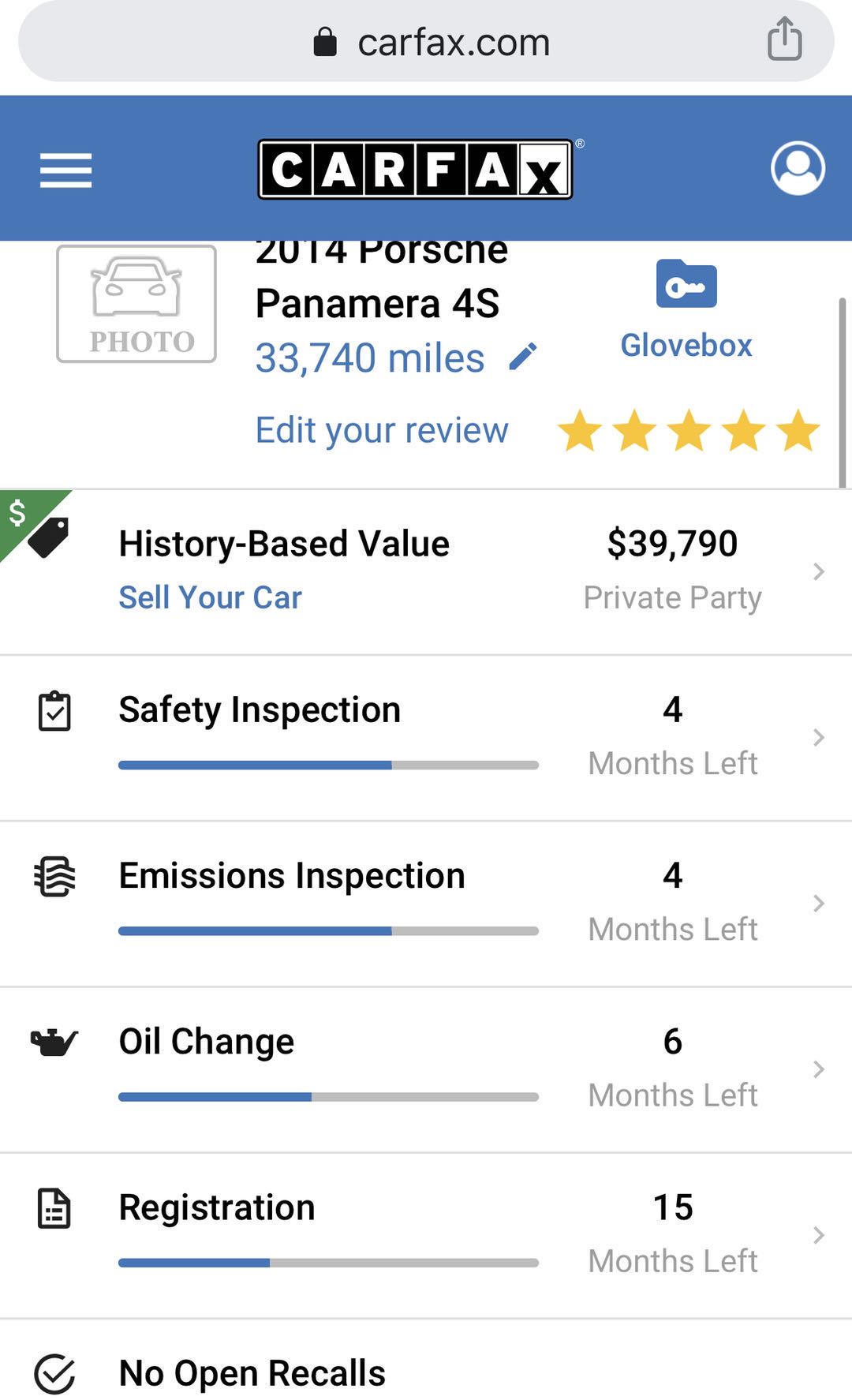Click the browser share icon
This screenshot has width=852, height=1400.
point(784,39)
